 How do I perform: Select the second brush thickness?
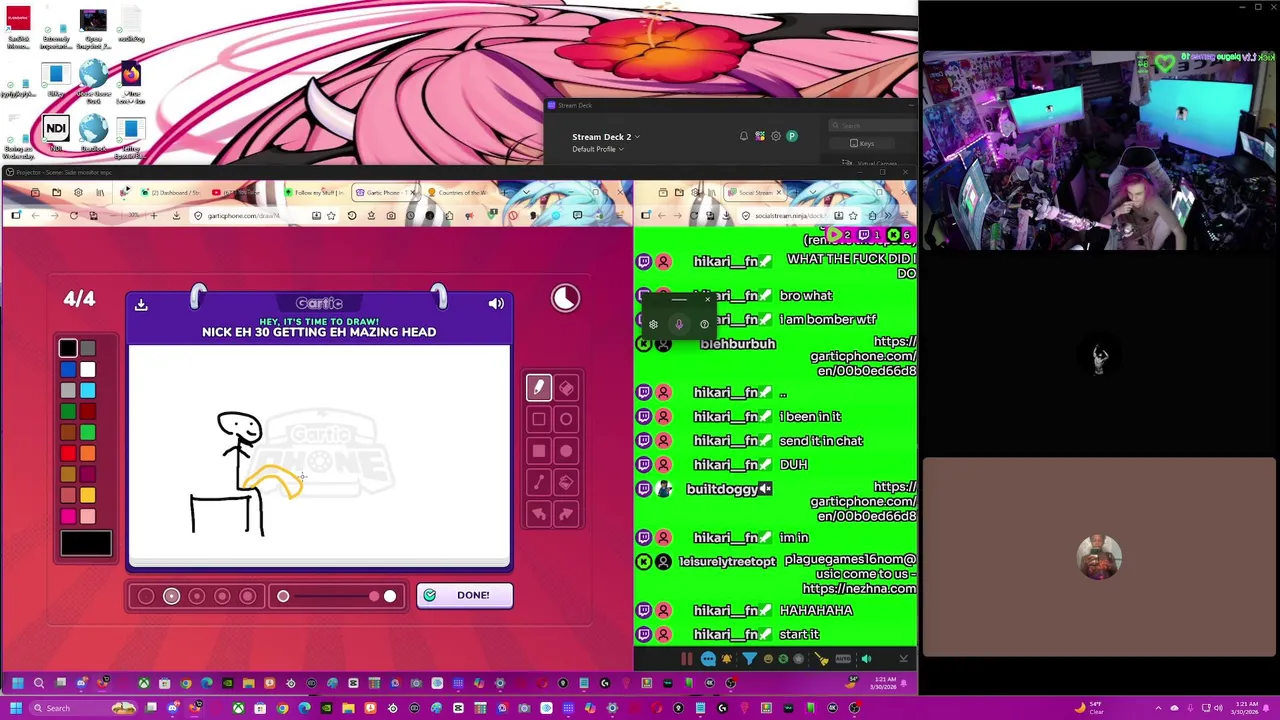171,597
